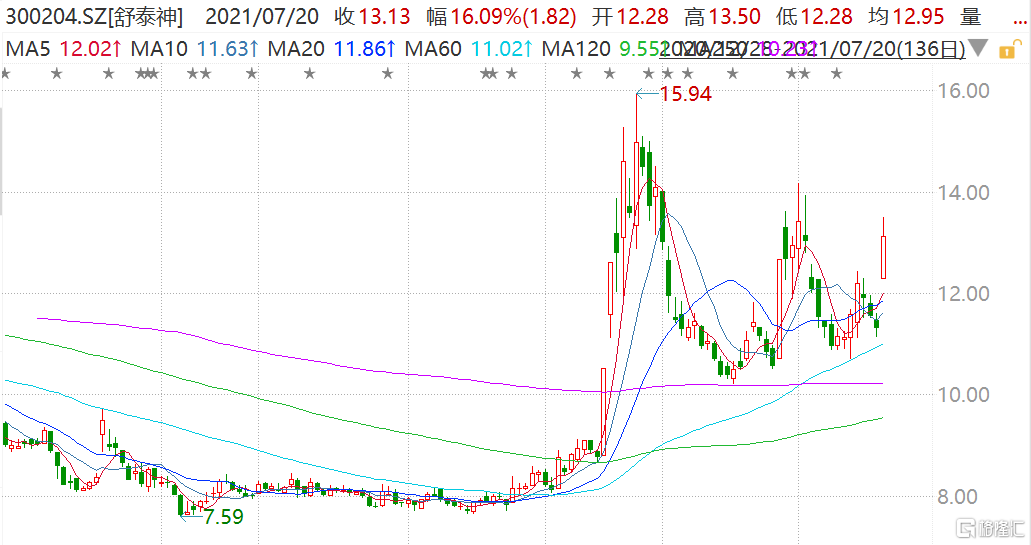Click the 16.00 price axis label
This screenshot has height=545, width=1031.
(x=963, y=91)
